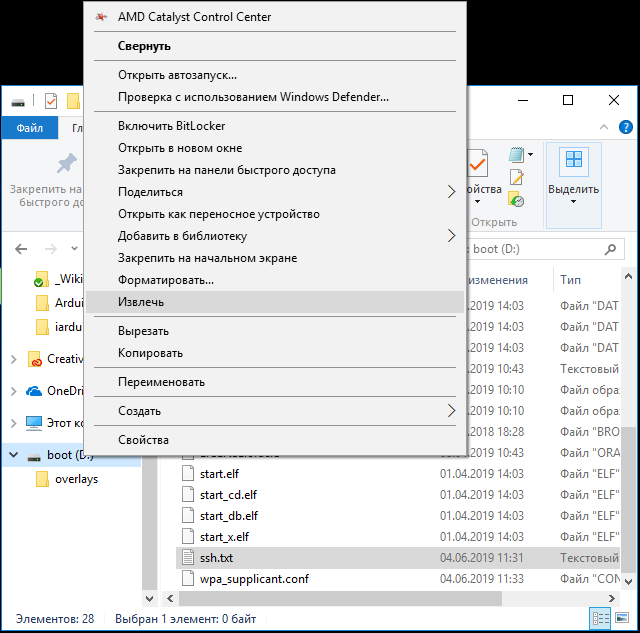
Task: Open Добавить в библиотеку entry
Action: pos(275,236)
